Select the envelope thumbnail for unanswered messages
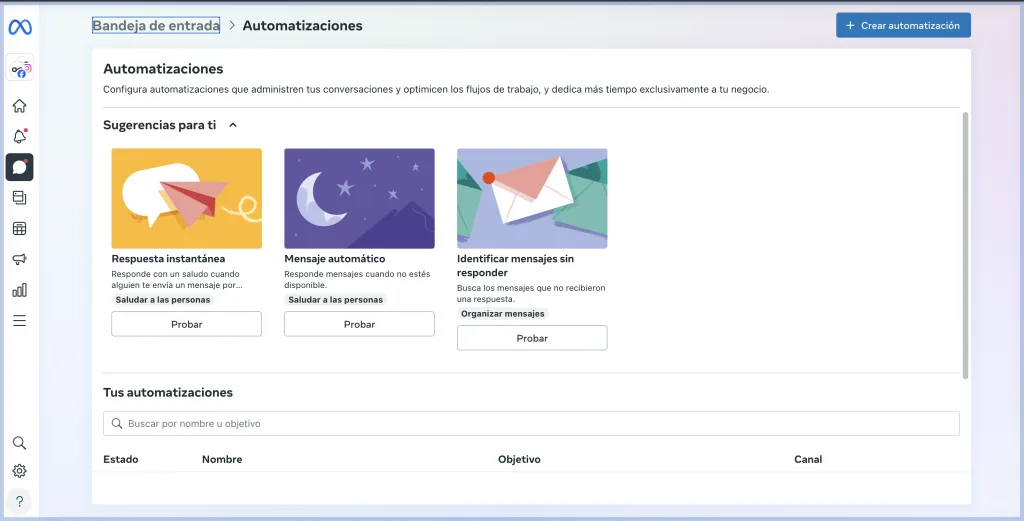This screenshot has height=521, width=1024. [x=532, y=198]
